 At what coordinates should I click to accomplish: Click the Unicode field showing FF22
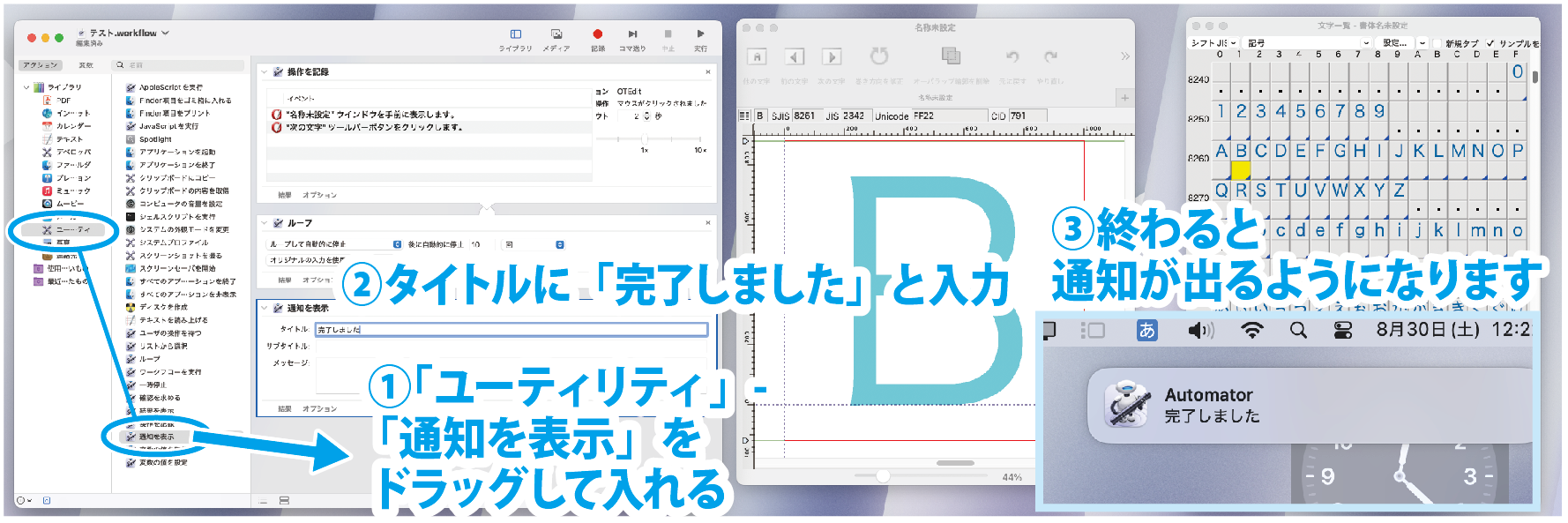click(950, 116)
